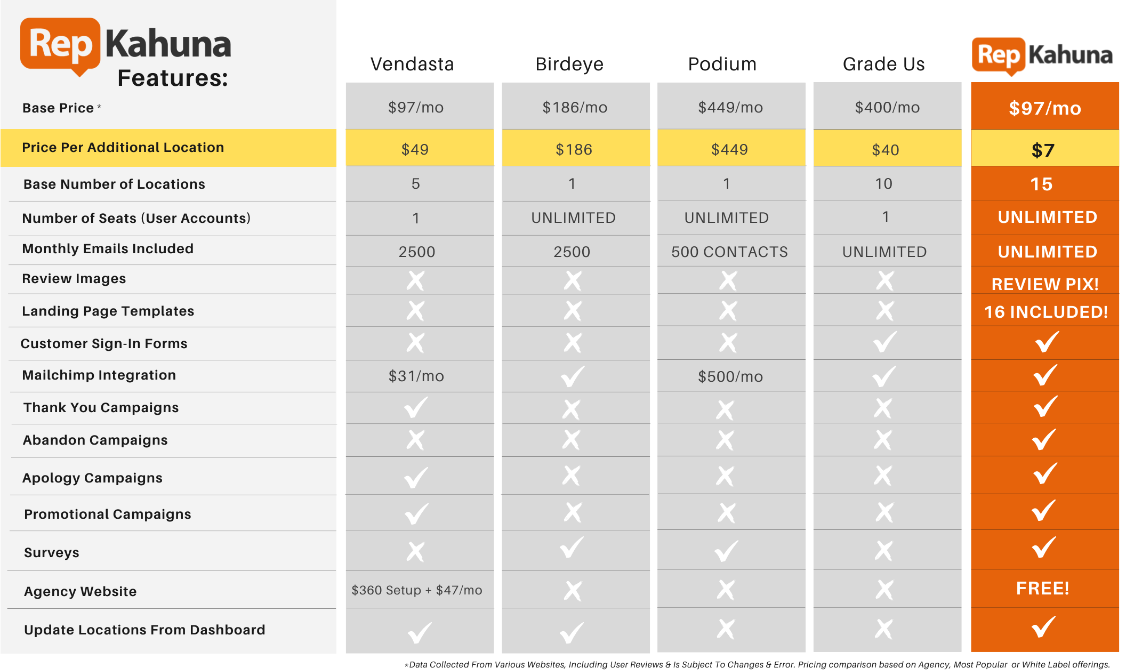Click Podium's X mark for Landing Page Templates
This screenshot has width=1134, height=671.
728,311
